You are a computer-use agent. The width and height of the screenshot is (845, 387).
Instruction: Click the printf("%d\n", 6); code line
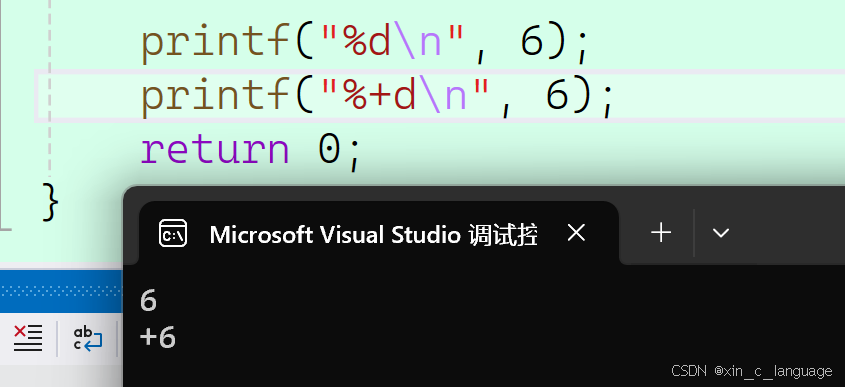click(x=365, y=43)
